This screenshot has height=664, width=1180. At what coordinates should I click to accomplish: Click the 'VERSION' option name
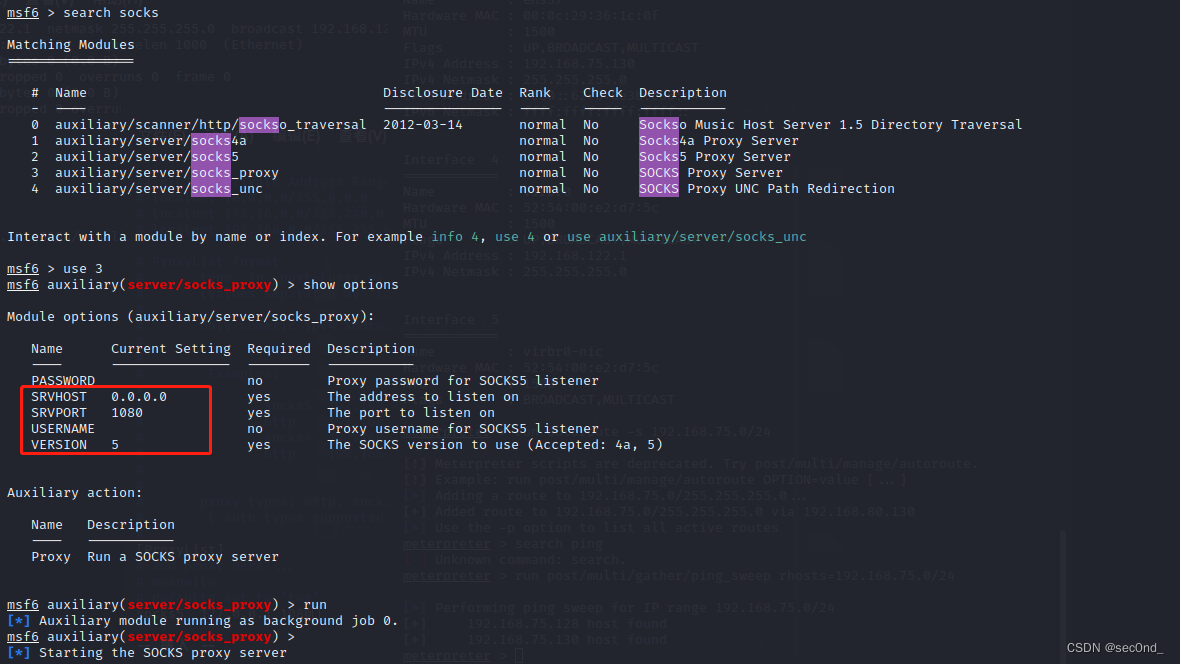(59, 445)
